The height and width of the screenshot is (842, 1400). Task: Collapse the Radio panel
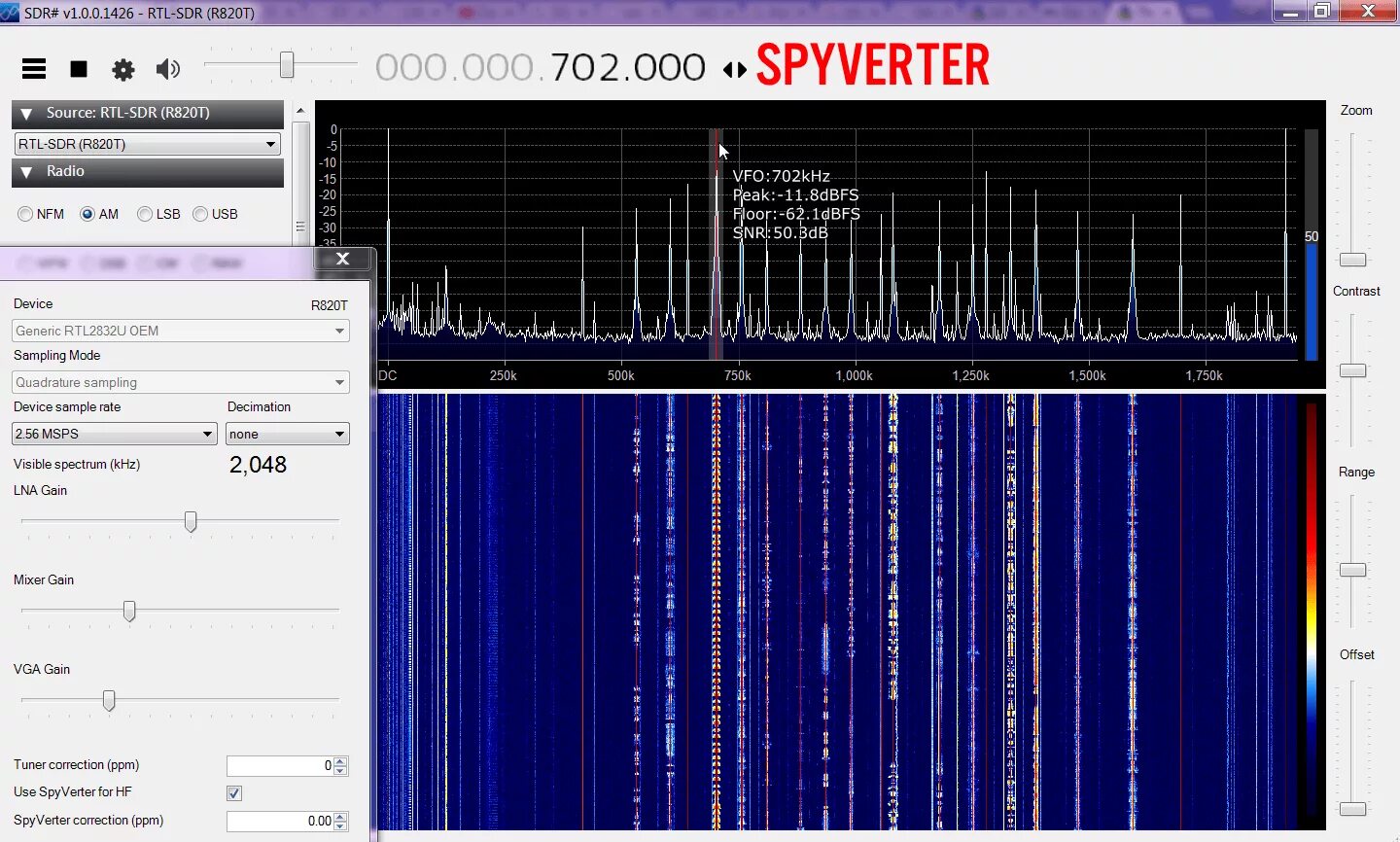(26, 172)
